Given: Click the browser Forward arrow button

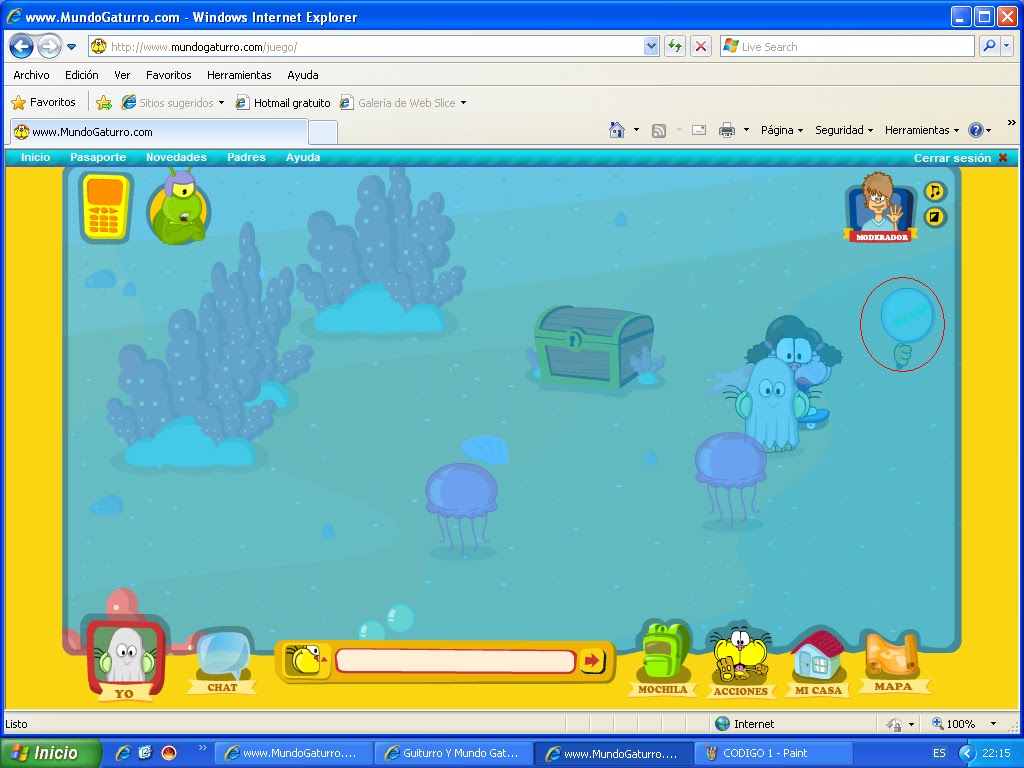Looking at the screenshot, I should tap(49, 46).
